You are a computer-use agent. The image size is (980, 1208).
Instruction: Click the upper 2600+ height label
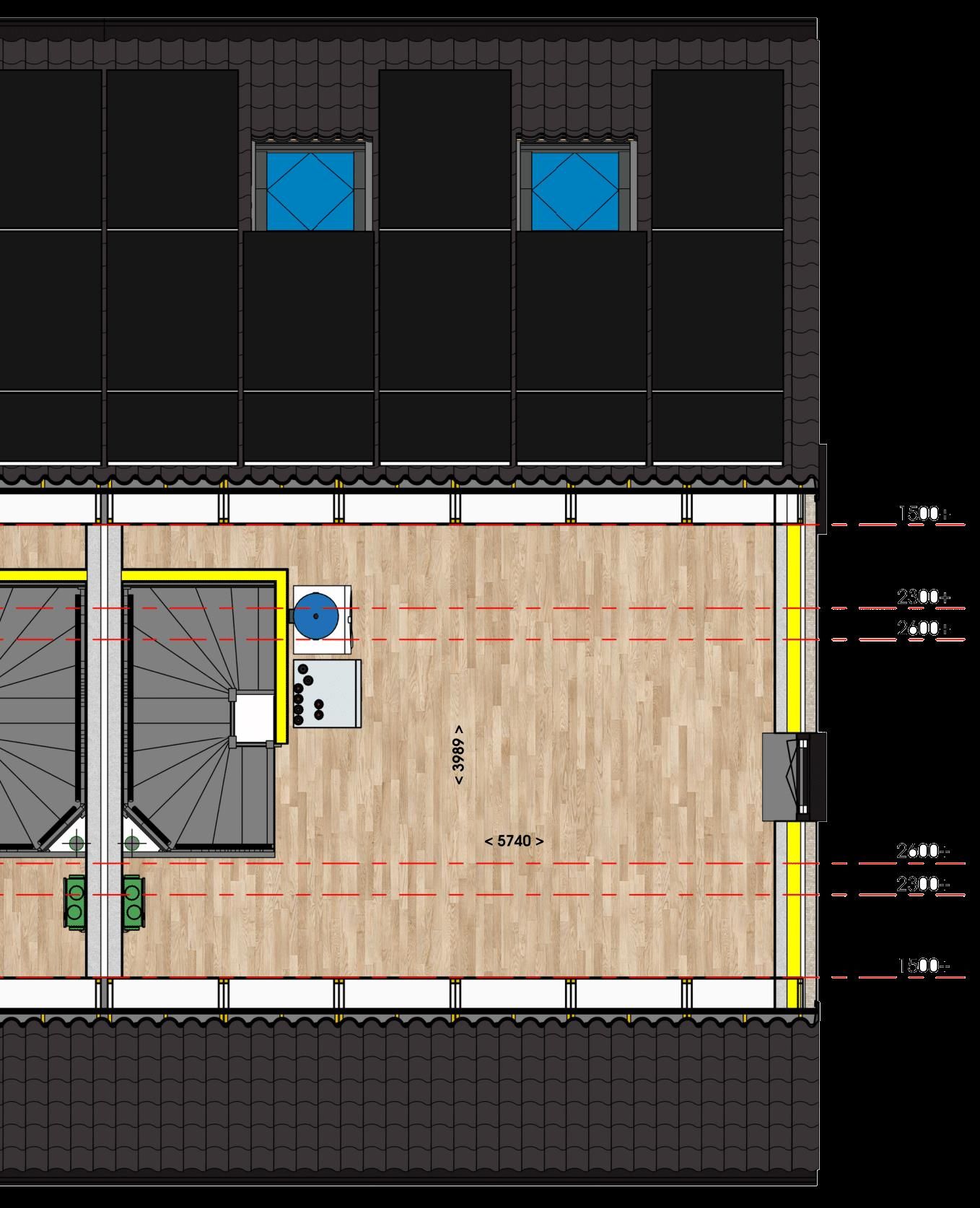[x=923, y=628]
